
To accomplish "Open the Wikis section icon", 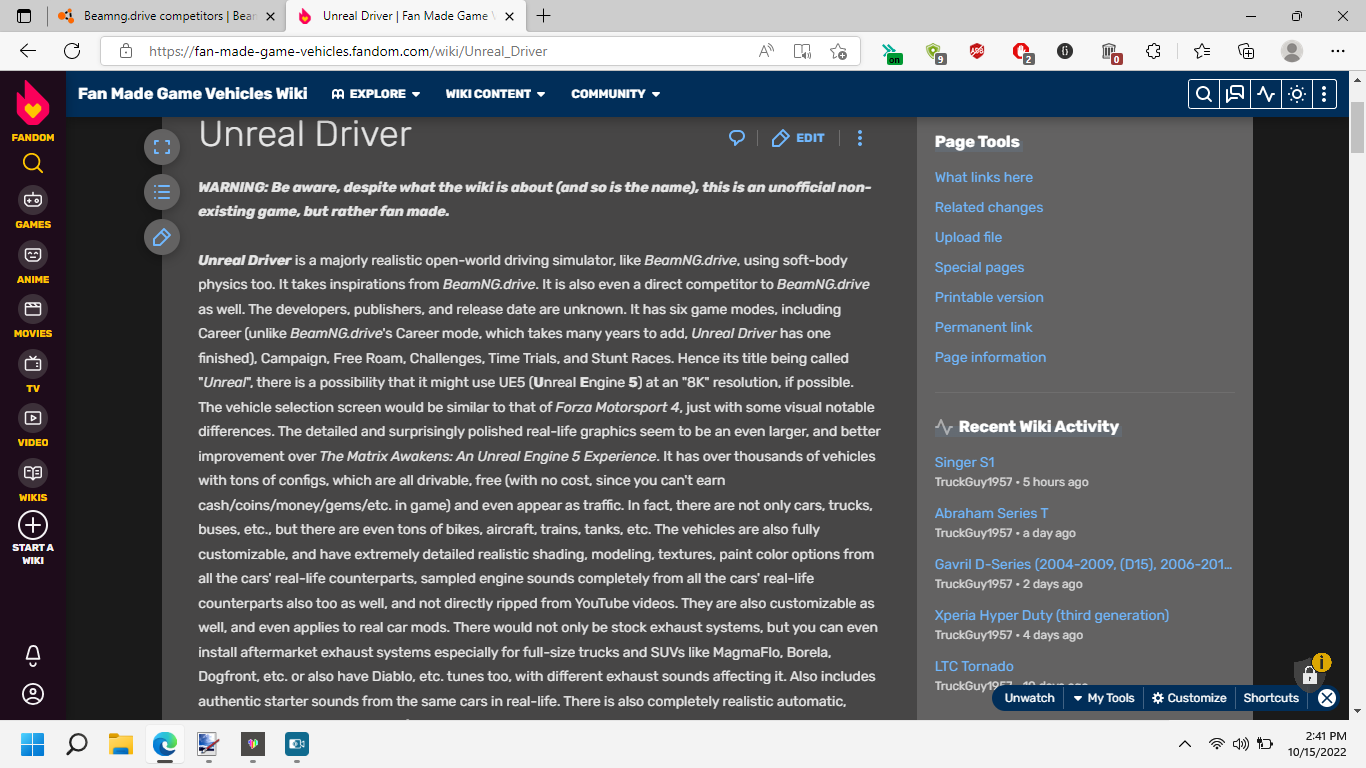I will point(33,473).
